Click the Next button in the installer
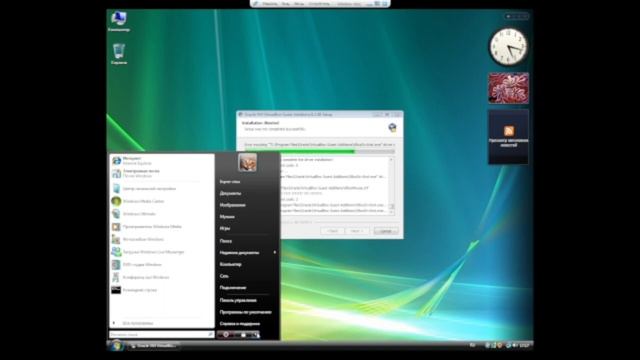The image size is (640, 360). [357, 231]
